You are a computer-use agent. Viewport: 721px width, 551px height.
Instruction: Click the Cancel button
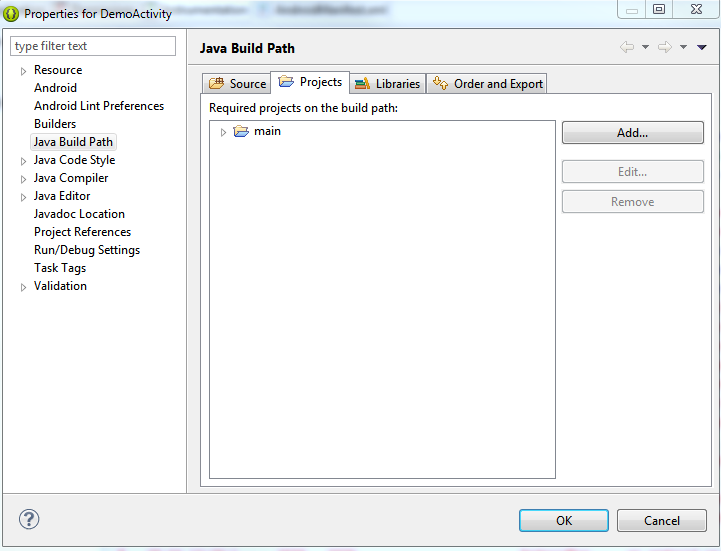662,521
